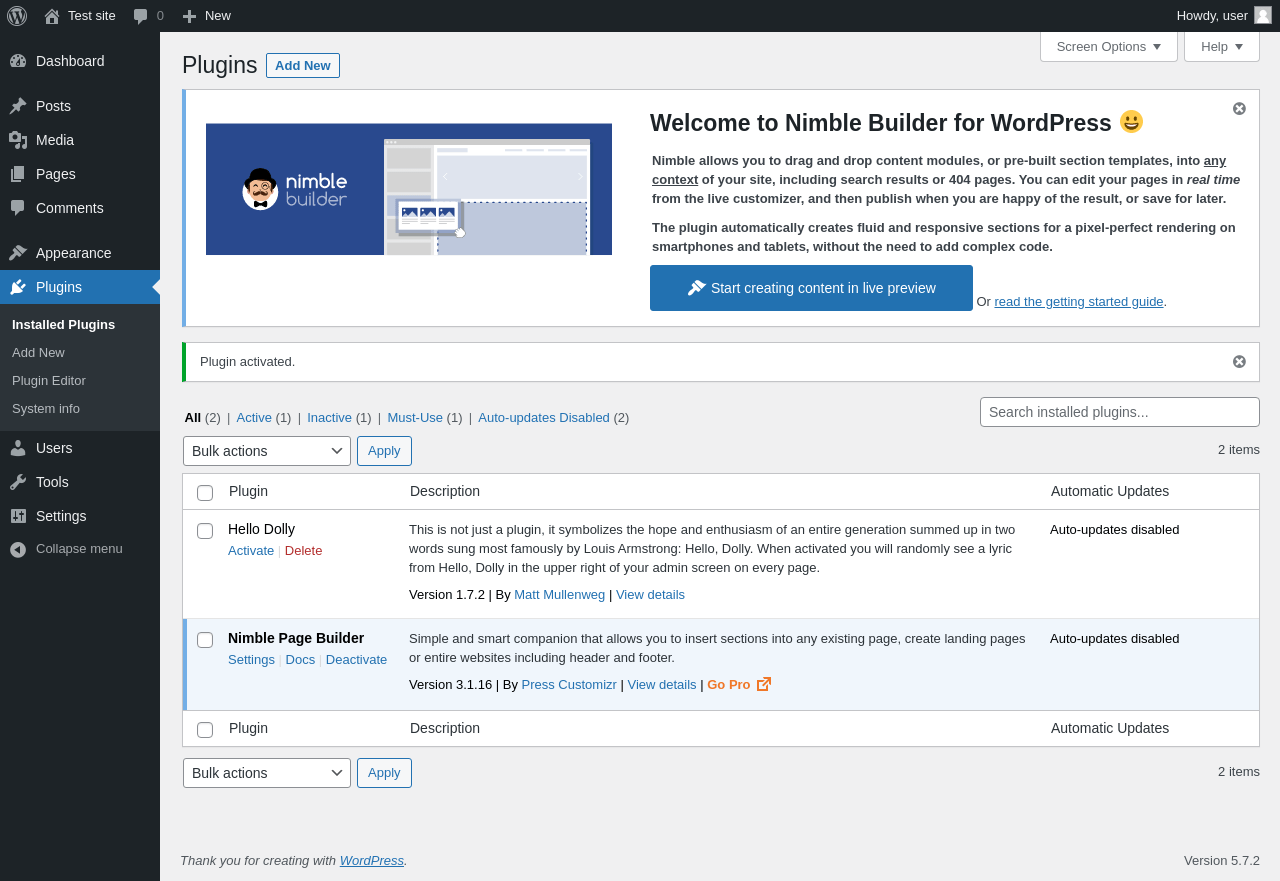This screenshot has height=881, width=1280.
Task: Click the Posts pushpin icon
Action: pos(18,106)
